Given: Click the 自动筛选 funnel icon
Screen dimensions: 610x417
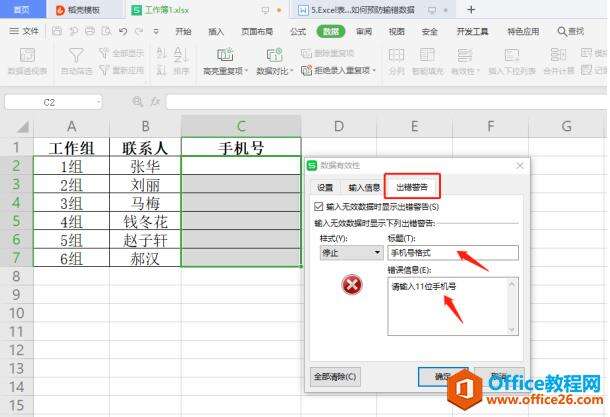Looking at the screenshot, I should [76, 55].
